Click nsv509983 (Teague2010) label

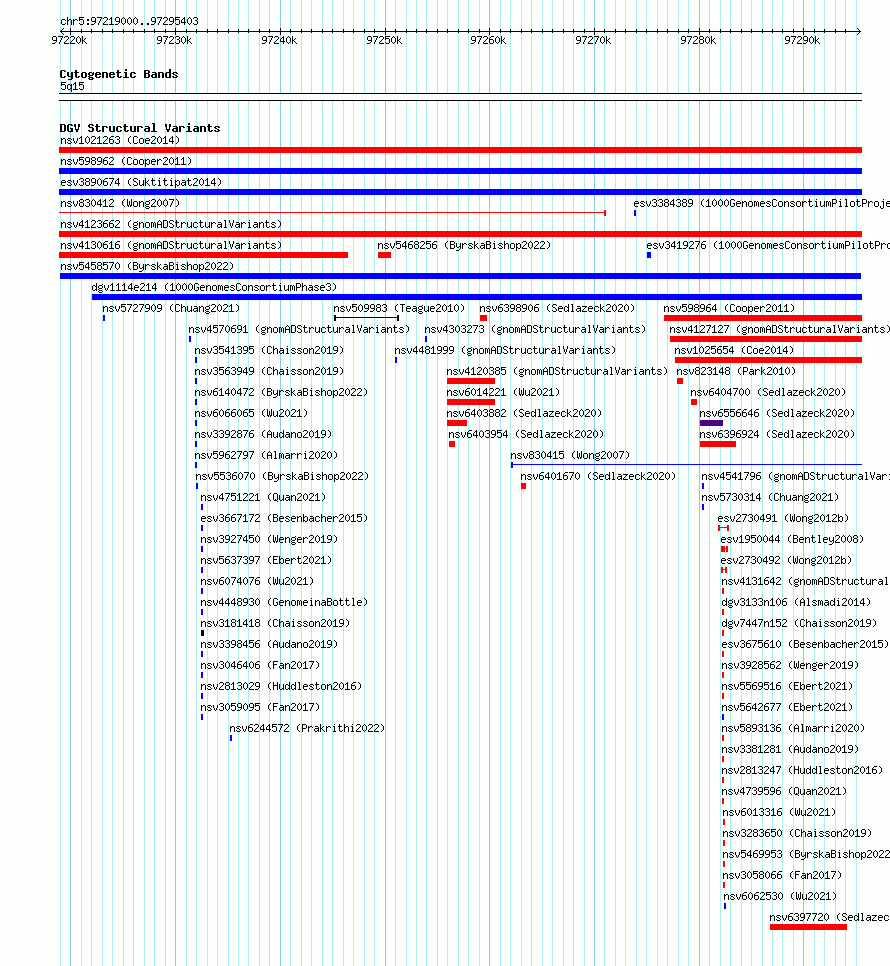[x=399, y=308]
